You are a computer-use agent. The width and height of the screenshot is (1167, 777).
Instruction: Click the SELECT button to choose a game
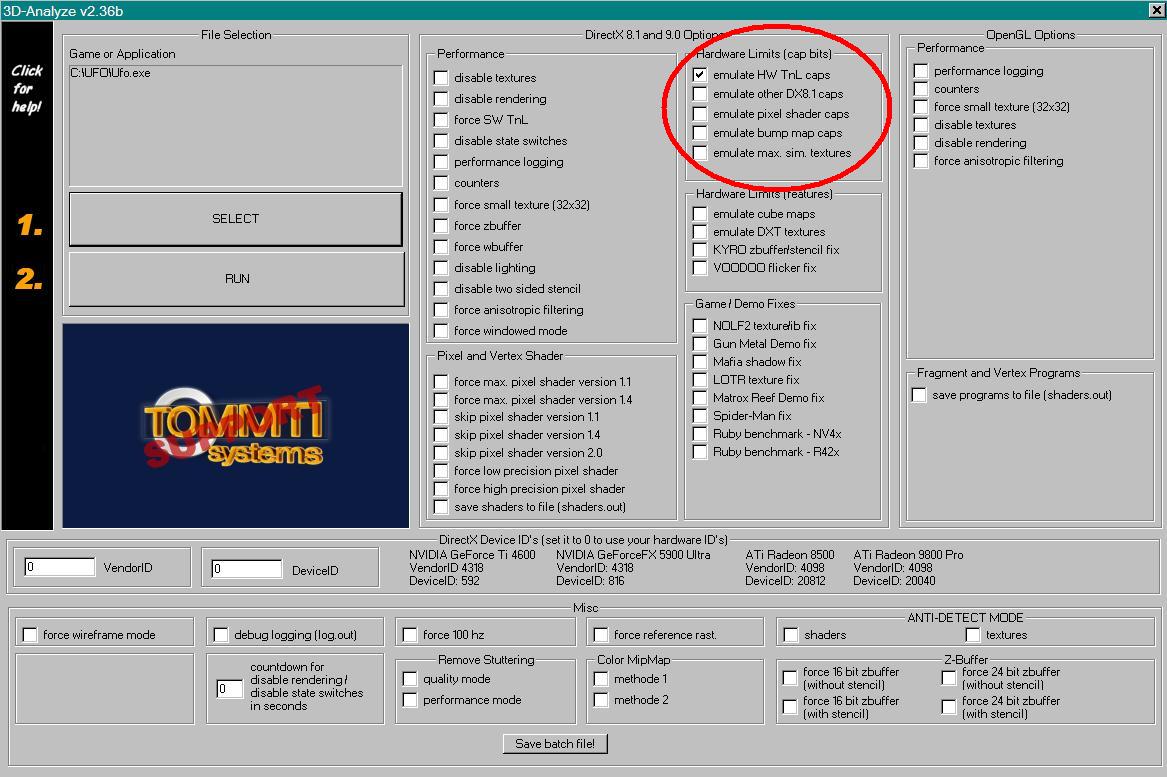pyautogui.click(x=236, y=219)
